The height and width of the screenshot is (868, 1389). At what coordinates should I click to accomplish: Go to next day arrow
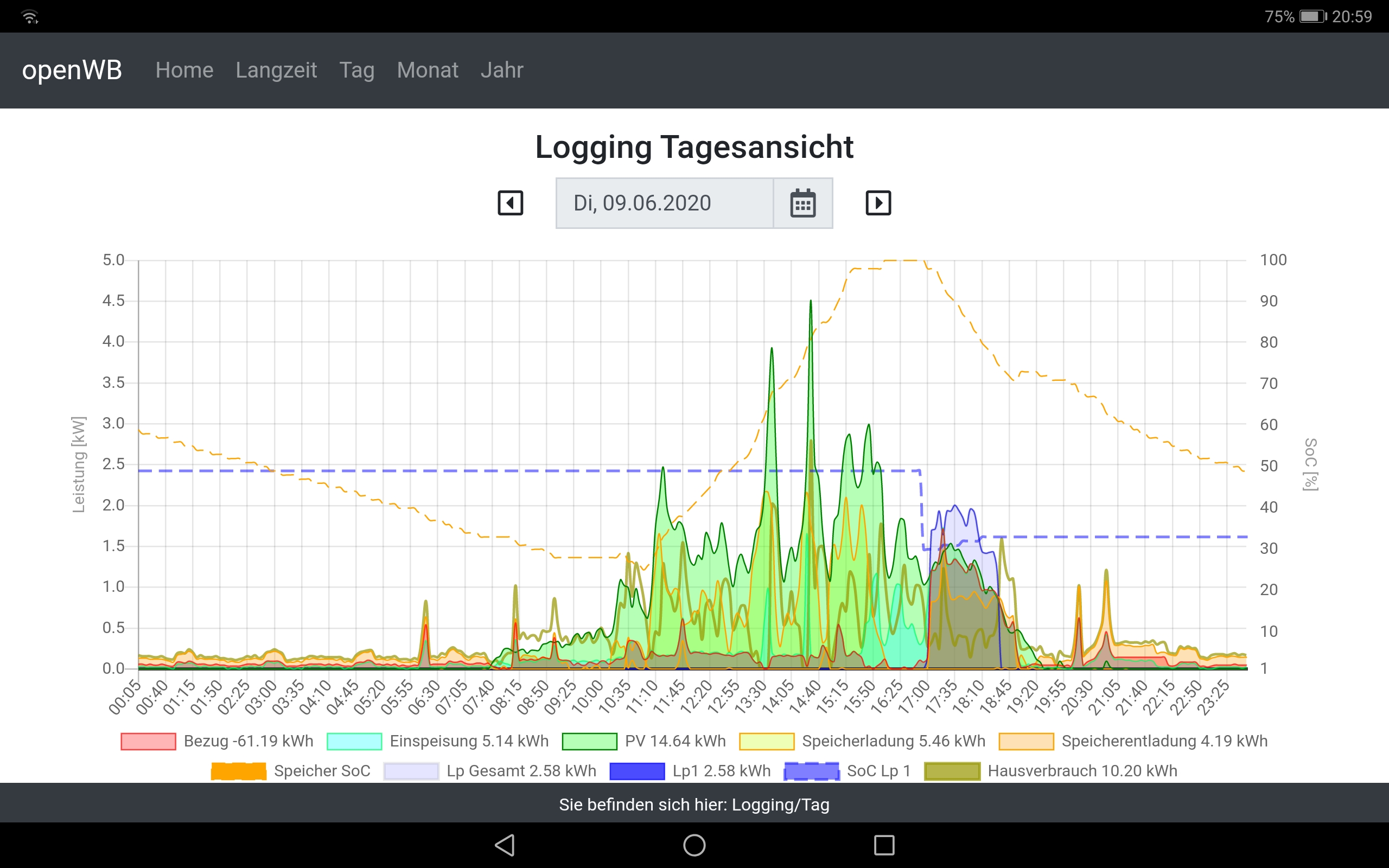click(878, 203)
